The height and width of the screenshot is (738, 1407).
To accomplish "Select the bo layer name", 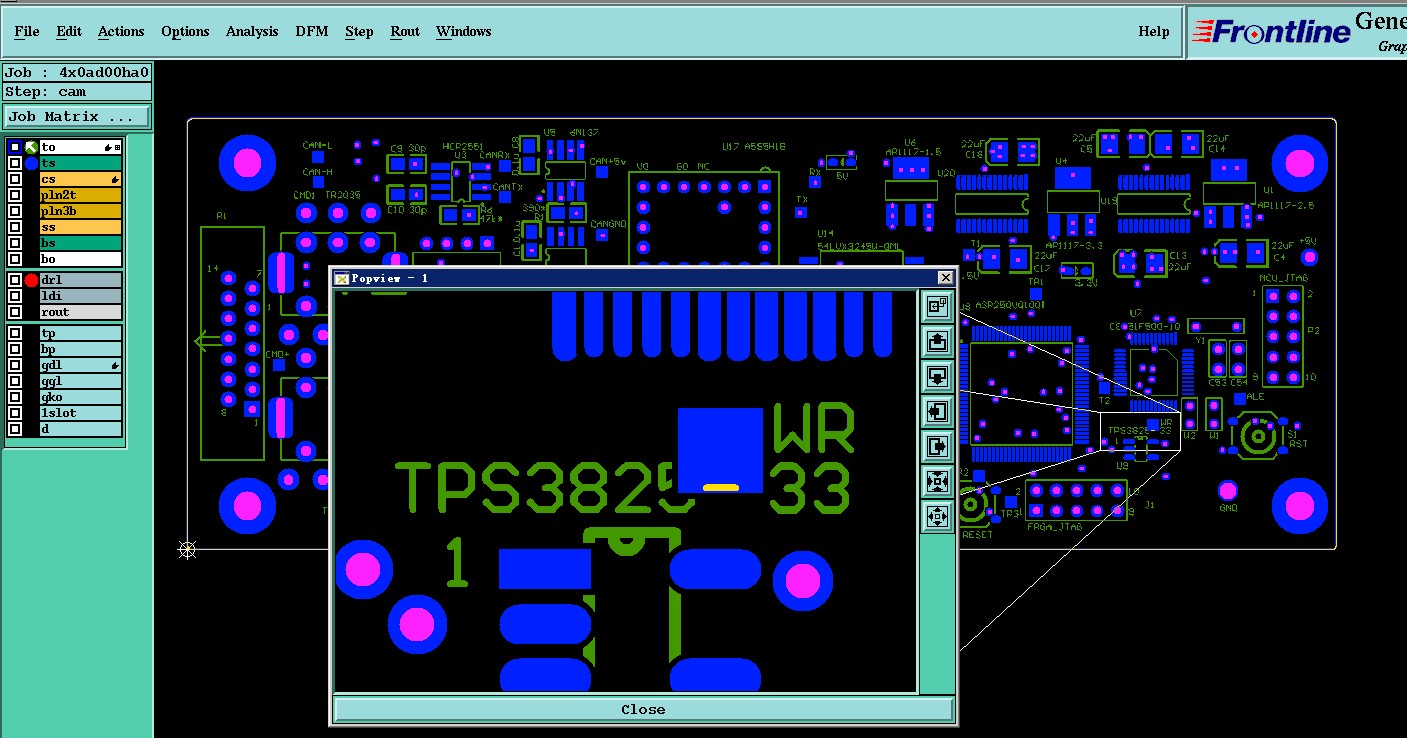I will 80,259.
